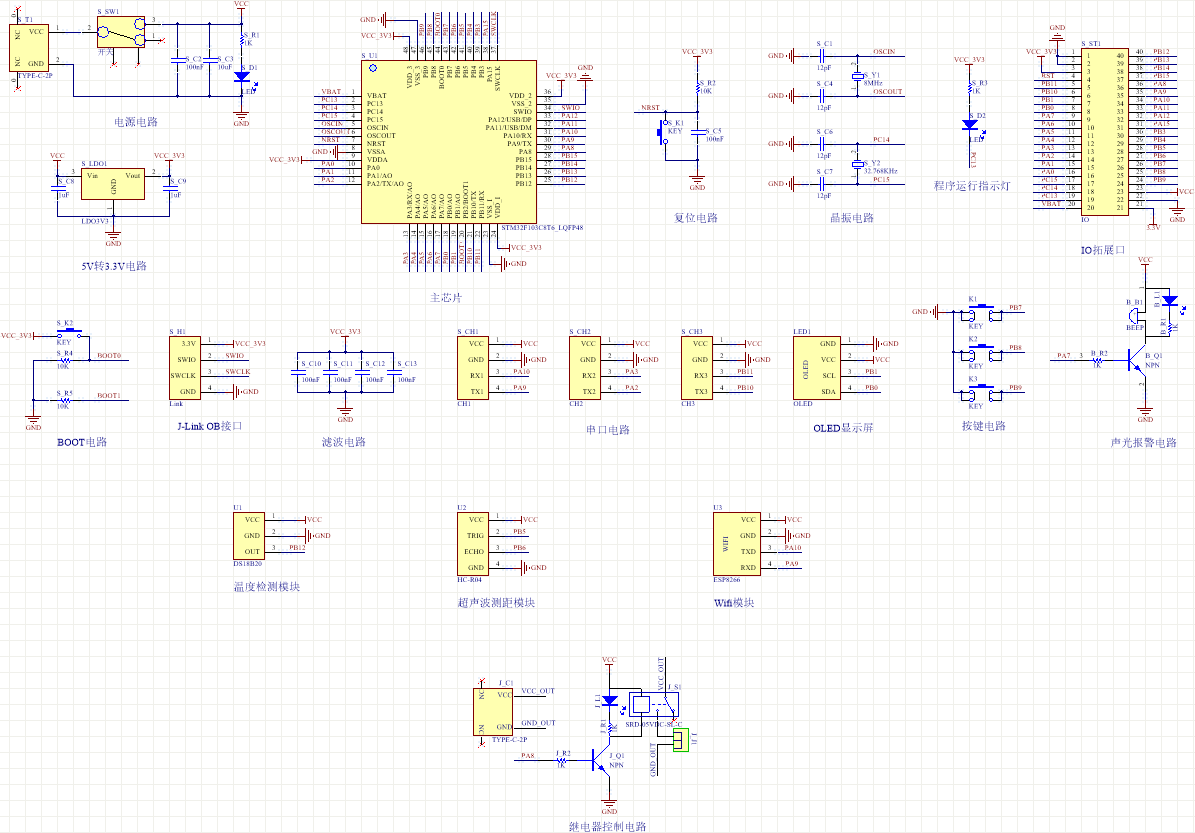Click the '5V转3.3V电路' section label
Screen dimensions: 1195x833
tap(114, 266)
